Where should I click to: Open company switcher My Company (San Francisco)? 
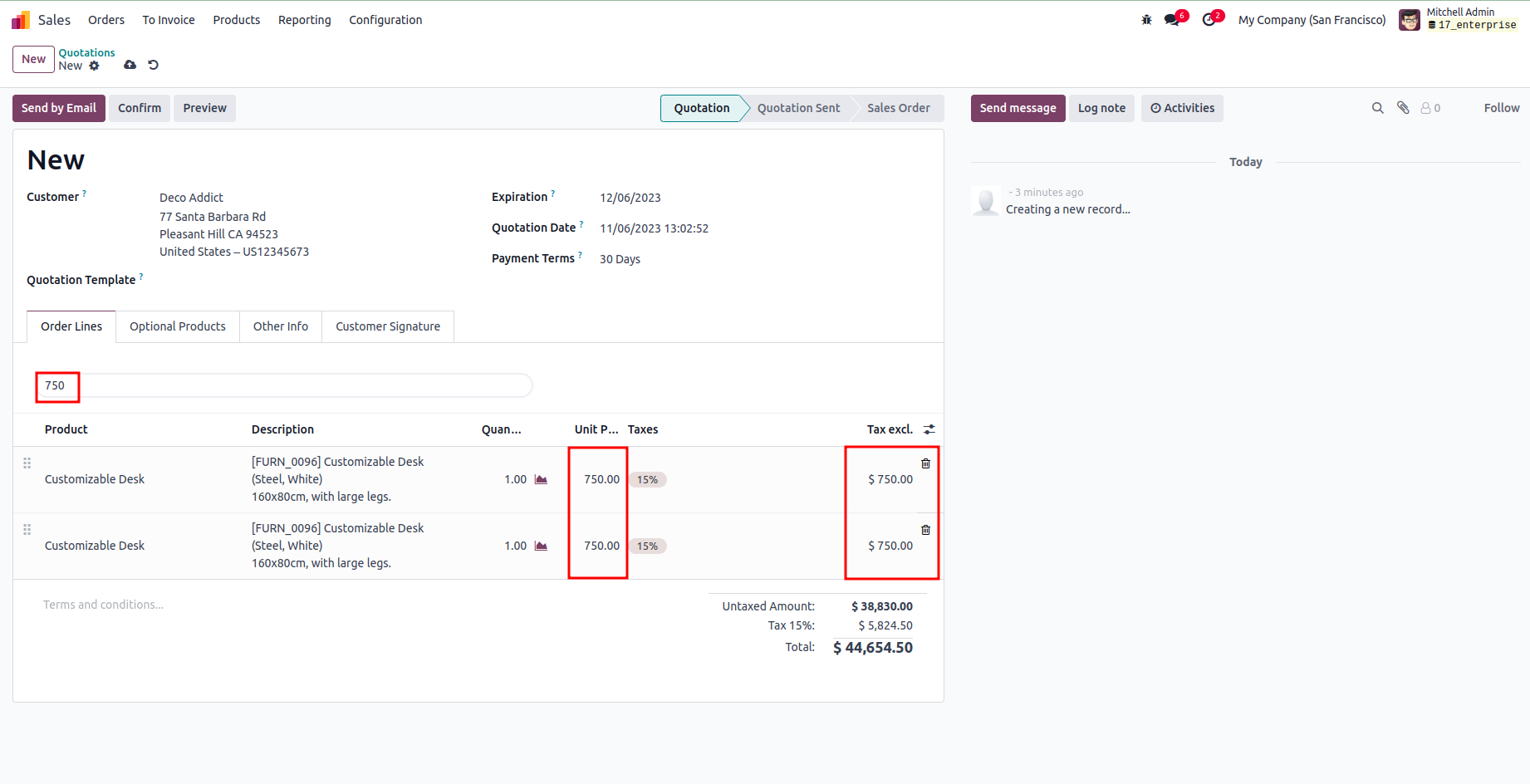(1312, 20)
